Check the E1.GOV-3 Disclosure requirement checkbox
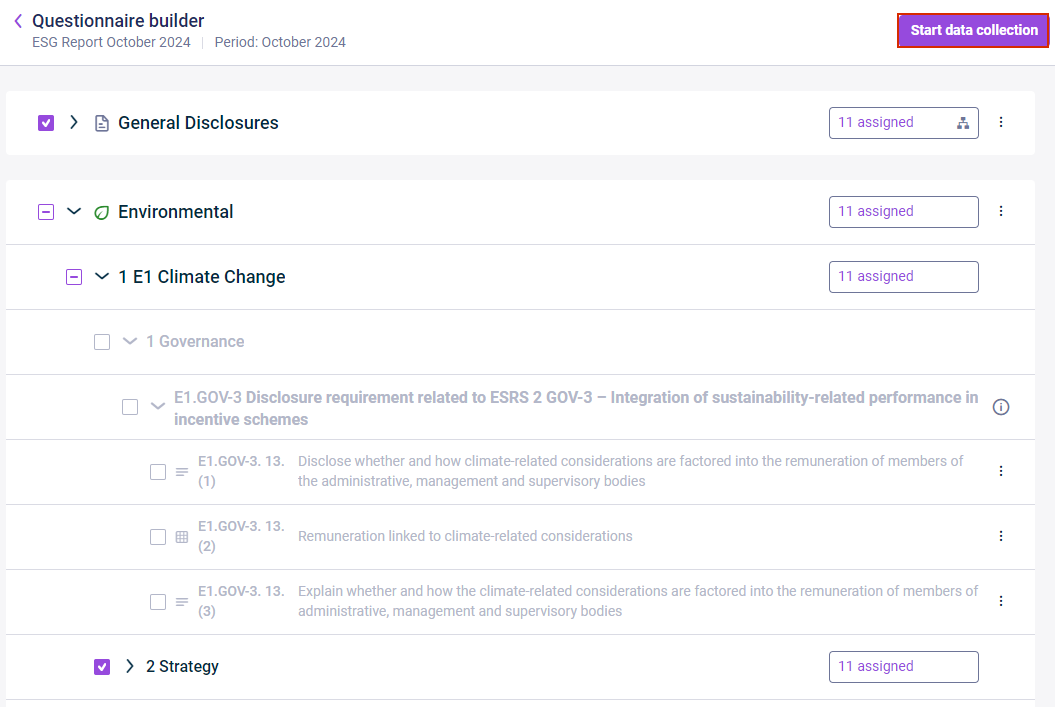Image resolution: width=1055 pixels, height=707 pixels. [x=130, y=407]
